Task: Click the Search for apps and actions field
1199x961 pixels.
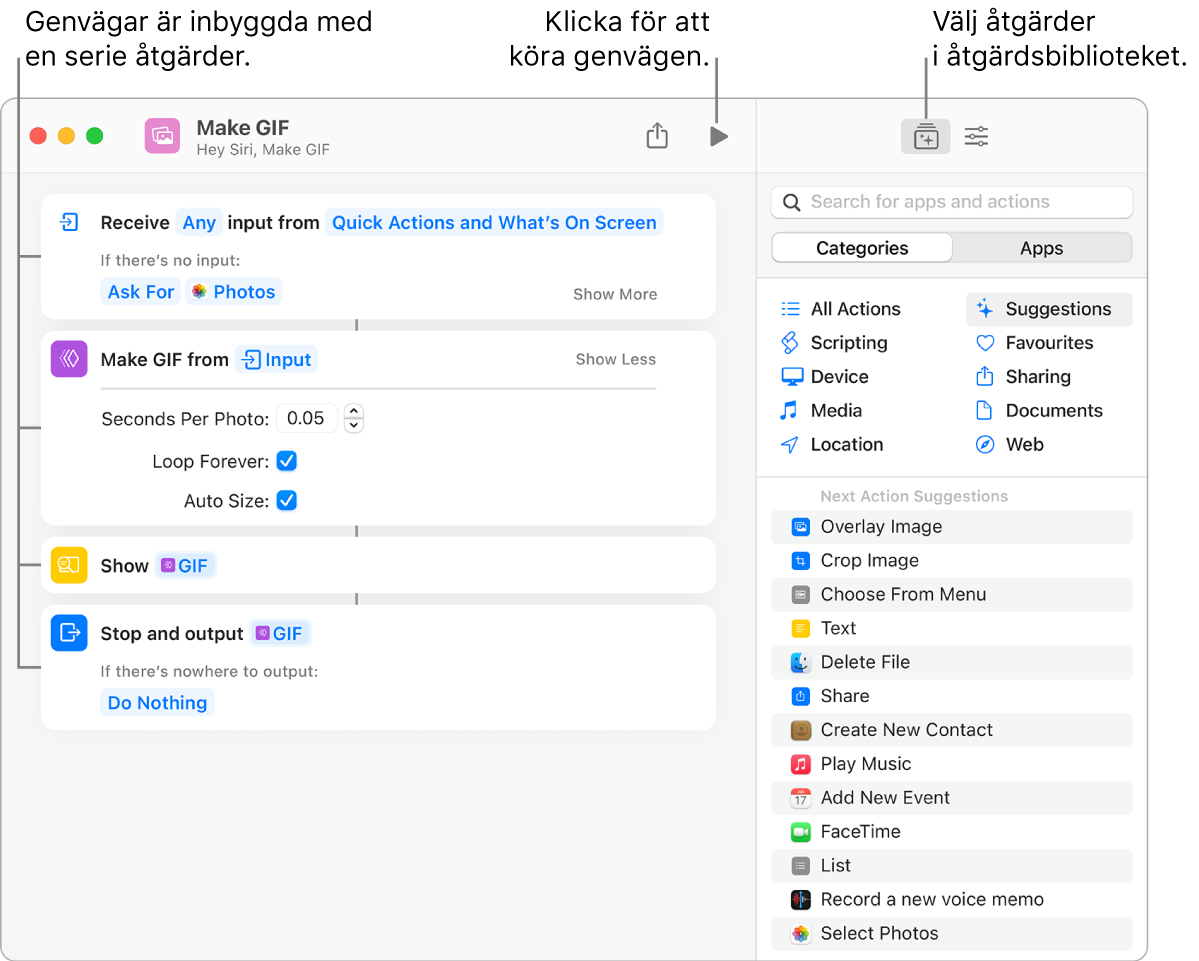Action: pos(951,202)
